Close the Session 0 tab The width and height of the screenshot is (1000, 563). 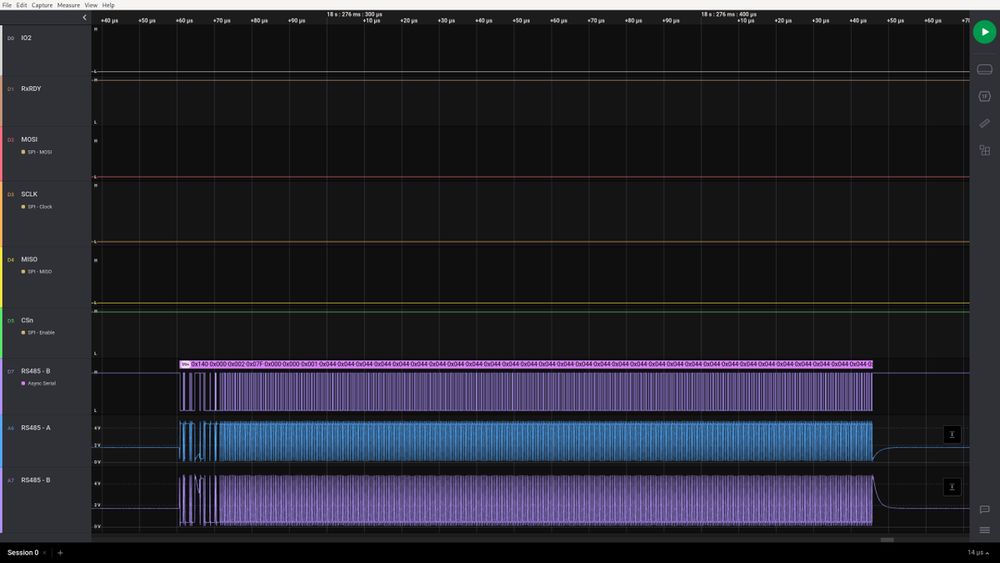tap(45, 553)
